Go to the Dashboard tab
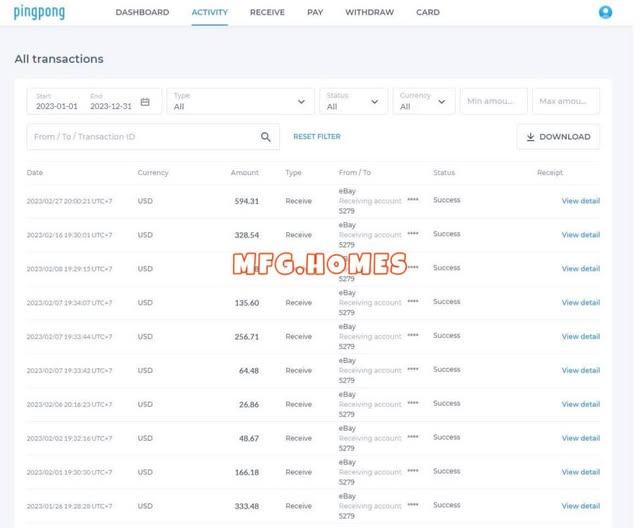 pos(142,12)
